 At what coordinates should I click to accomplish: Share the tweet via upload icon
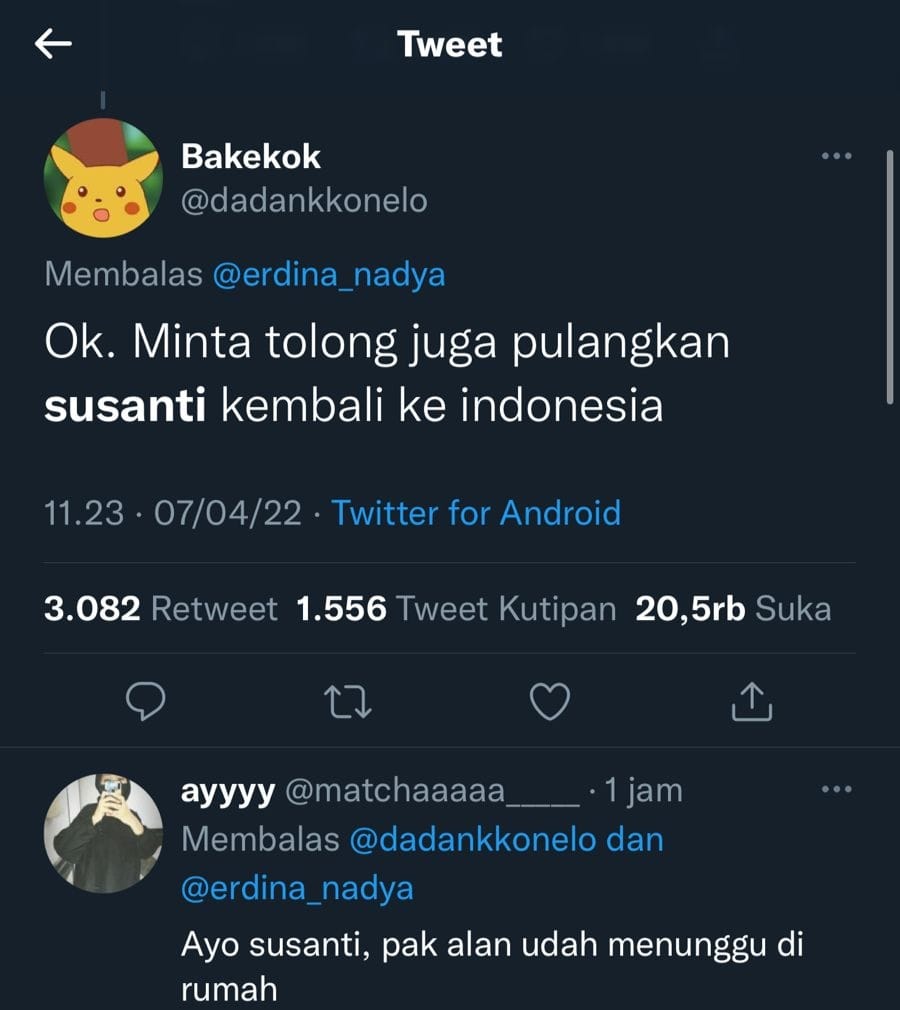(x=752, y=703)
